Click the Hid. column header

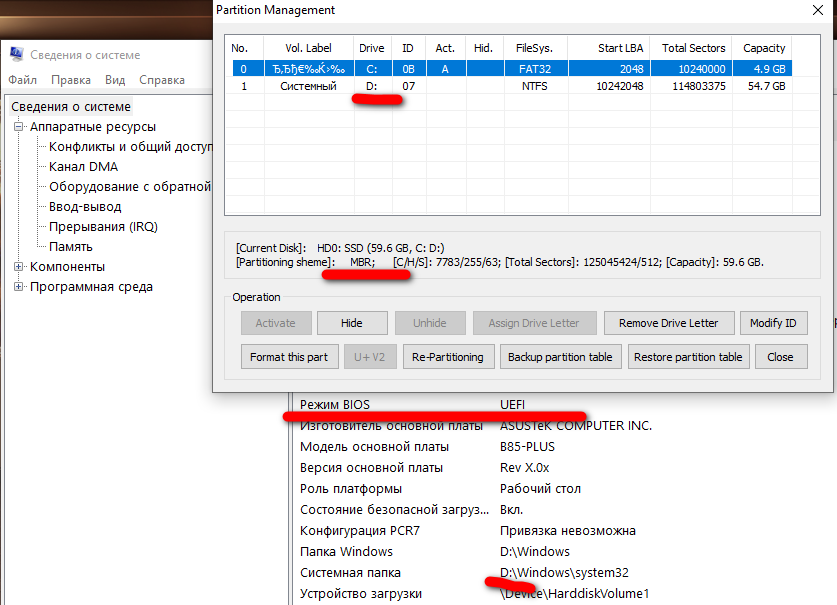(x=484, y=48)
